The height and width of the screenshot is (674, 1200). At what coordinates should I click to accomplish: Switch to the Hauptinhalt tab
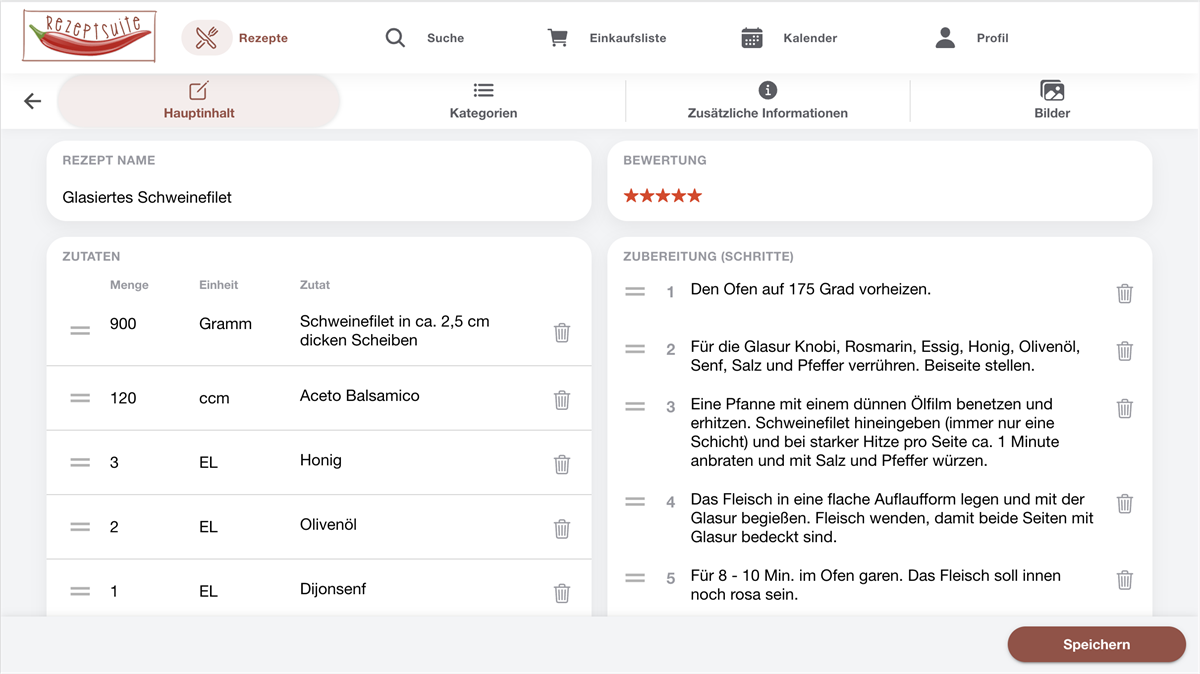[x=199, y=101]
